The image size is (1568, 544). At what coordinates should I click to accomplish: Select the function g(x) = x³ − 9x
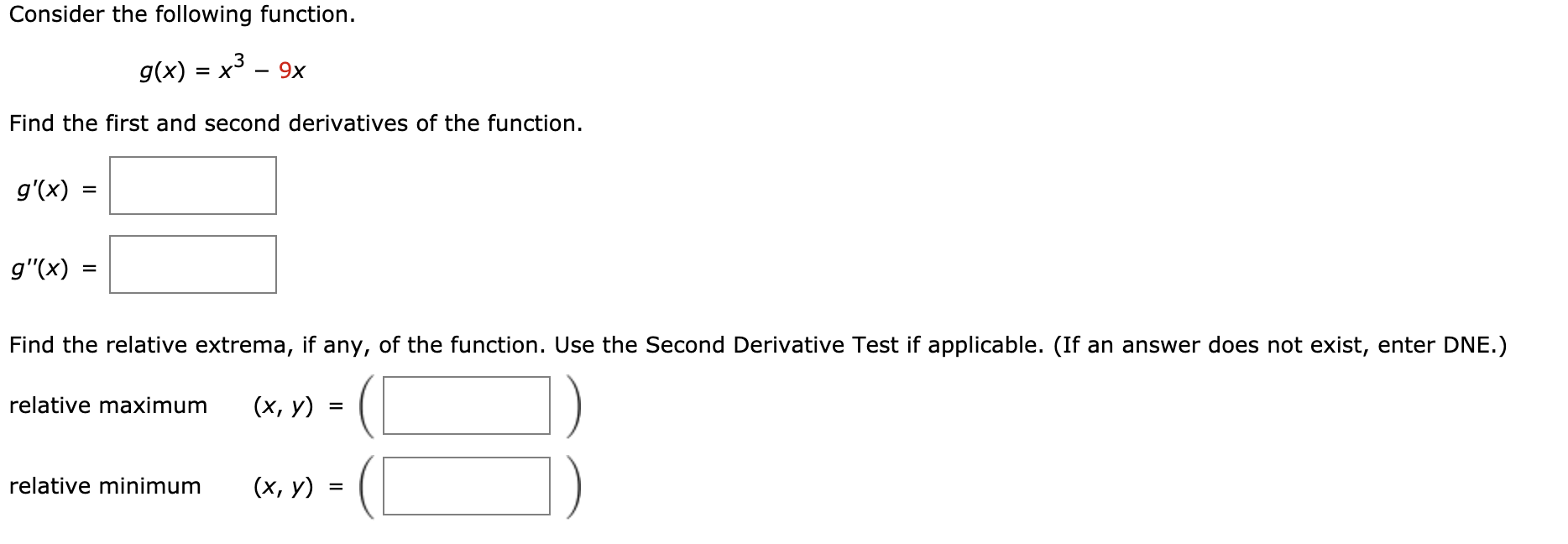coord(223,69)
